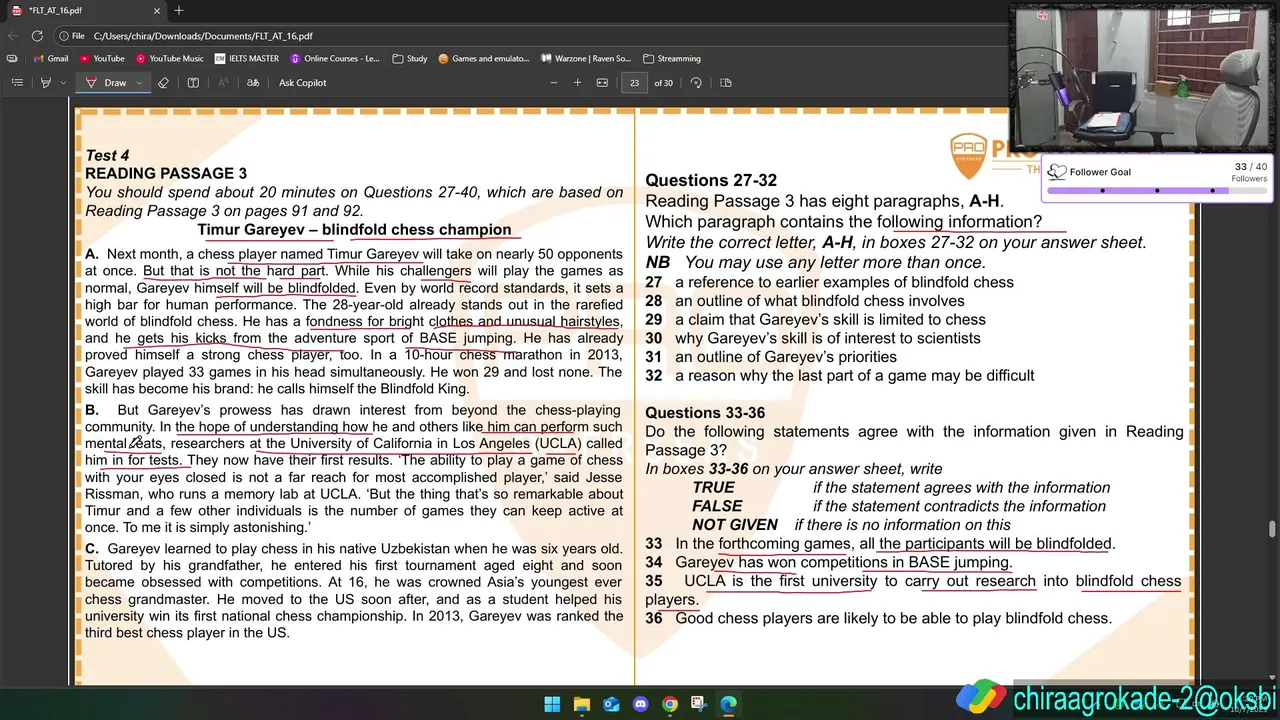Open the IELTS MASTER bookmark

pyautogui.click(x=247, y=58)
